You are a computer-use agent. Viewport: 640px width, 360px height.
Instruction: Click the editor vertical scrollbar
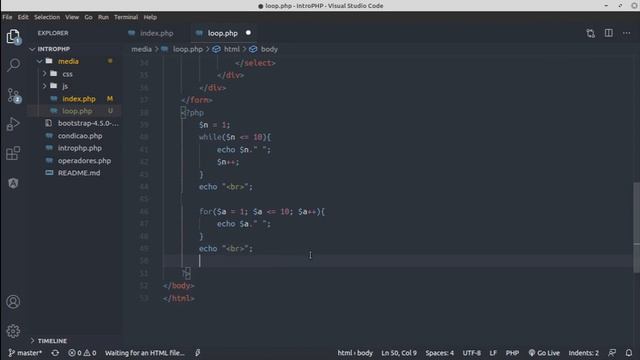636,227
